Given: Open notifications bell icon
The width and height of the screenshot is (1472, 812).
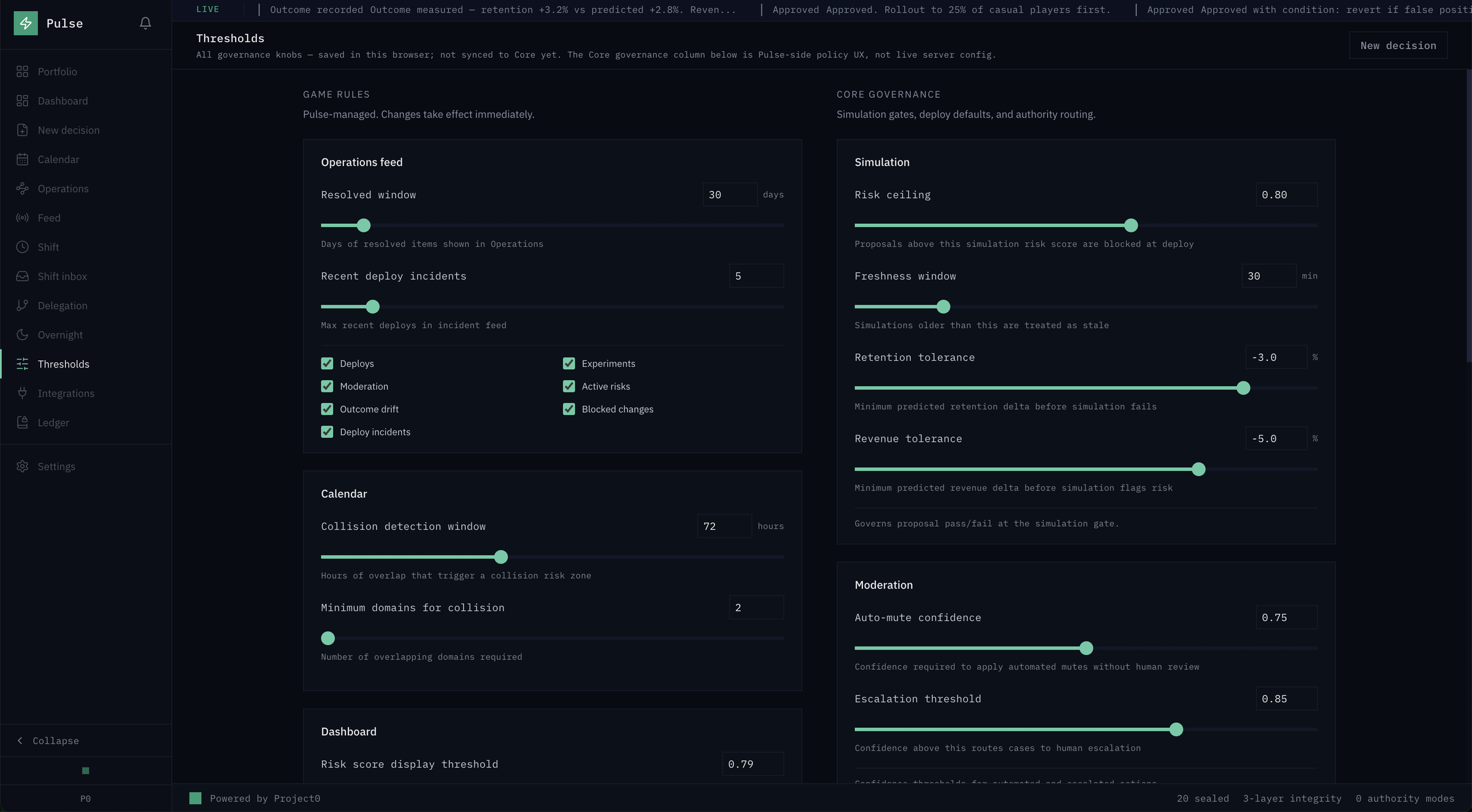Looking at the screenshot, I should click(x=145, y=23).
